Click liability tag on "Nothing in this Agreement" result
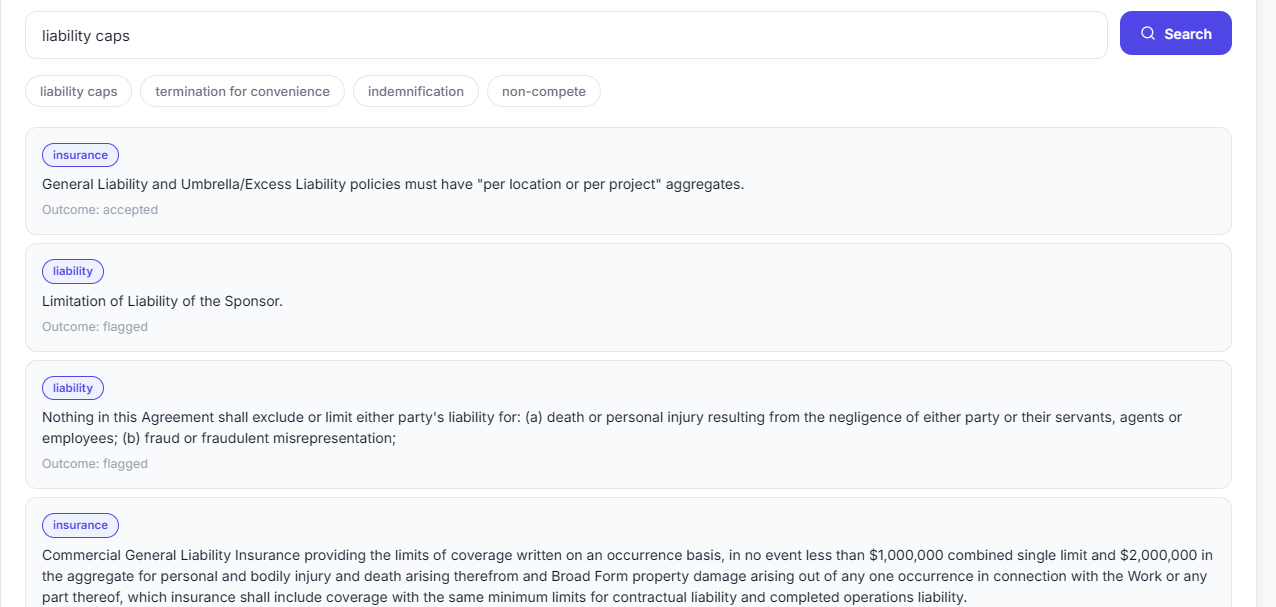 pos(73,388)
